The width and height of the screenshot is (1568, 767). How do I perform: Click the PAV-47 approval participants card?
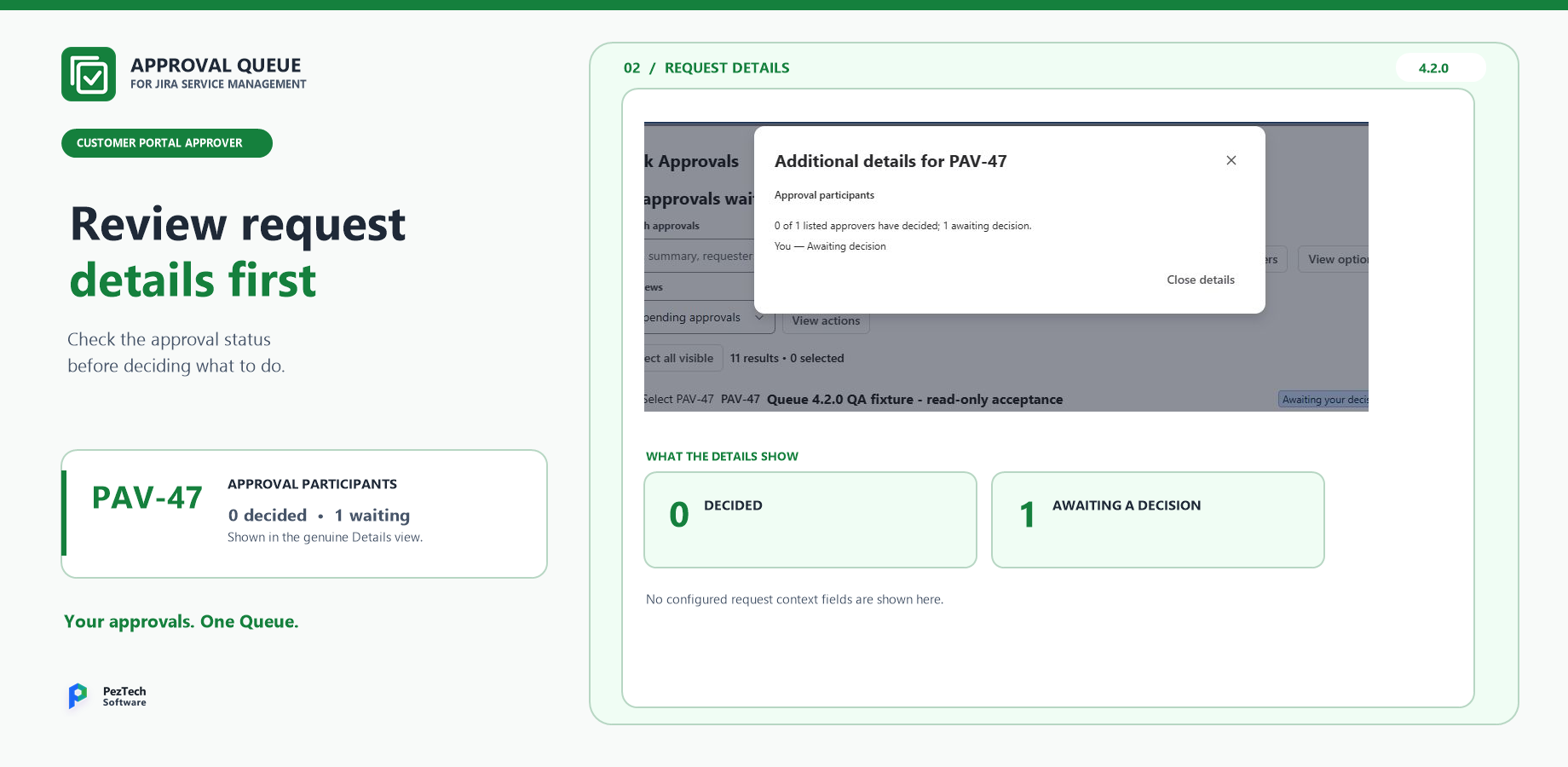point(304,514)
